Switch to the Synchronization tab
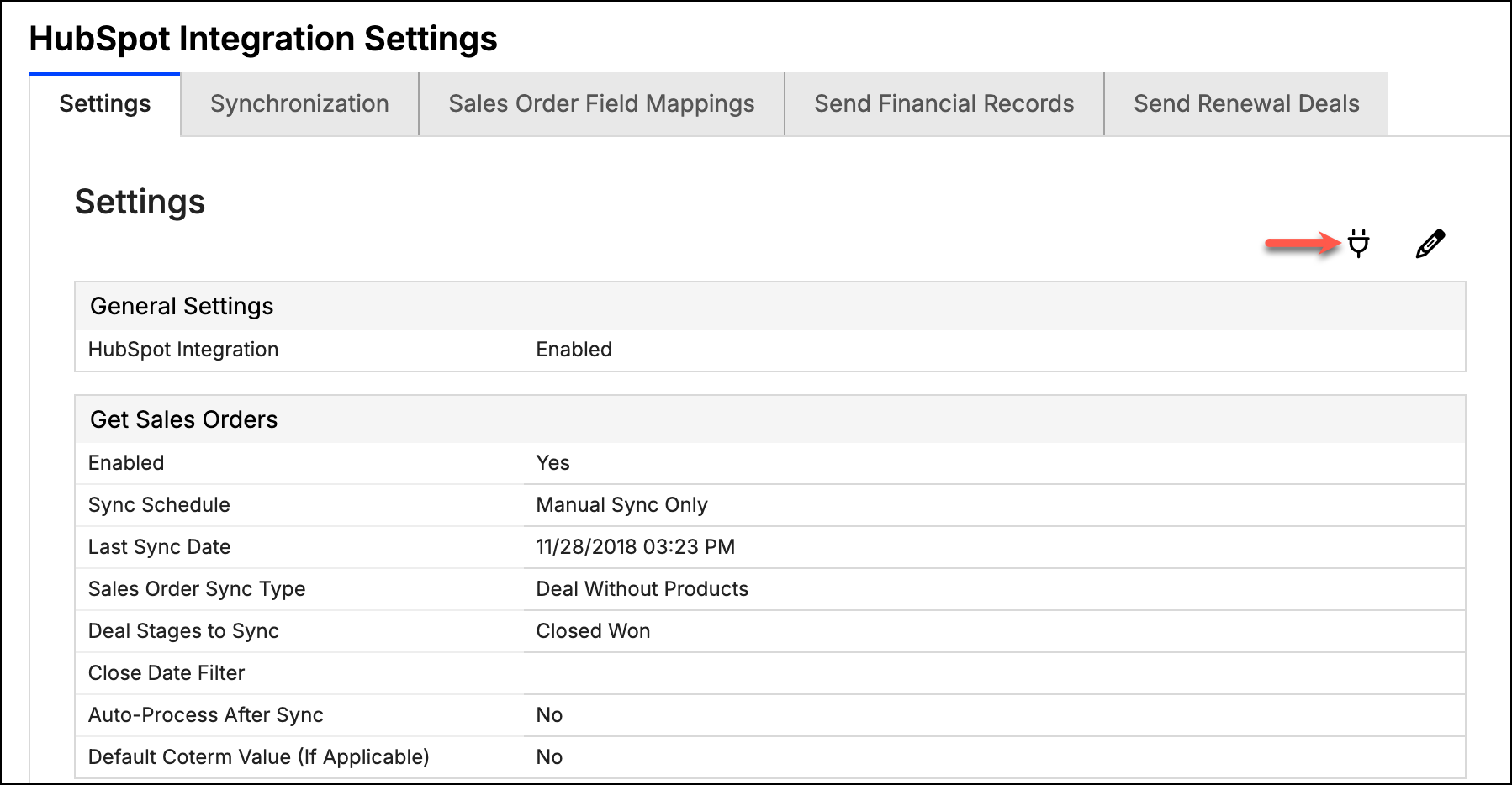The width and height of the screenshot is (1512, 785). pos(299,104)
